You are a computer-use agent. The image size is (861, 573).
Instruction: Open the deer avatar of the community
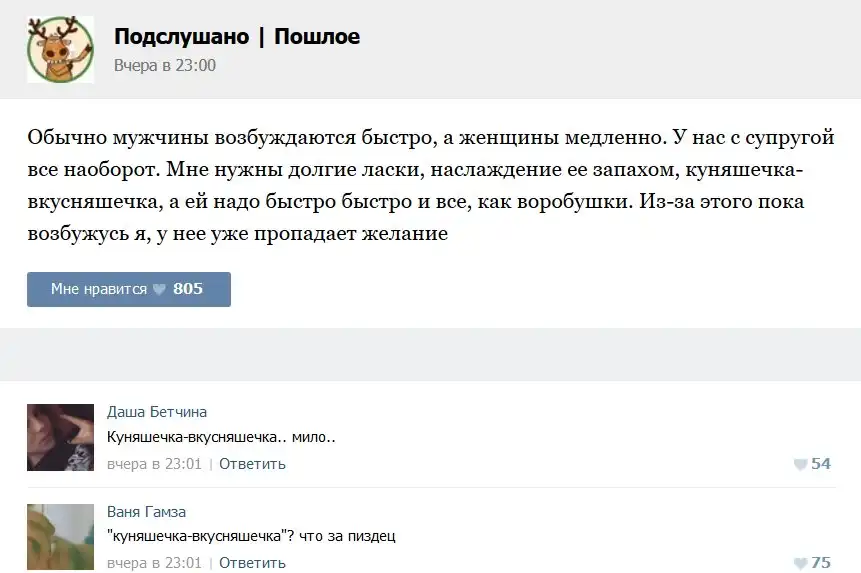point(60,50)
